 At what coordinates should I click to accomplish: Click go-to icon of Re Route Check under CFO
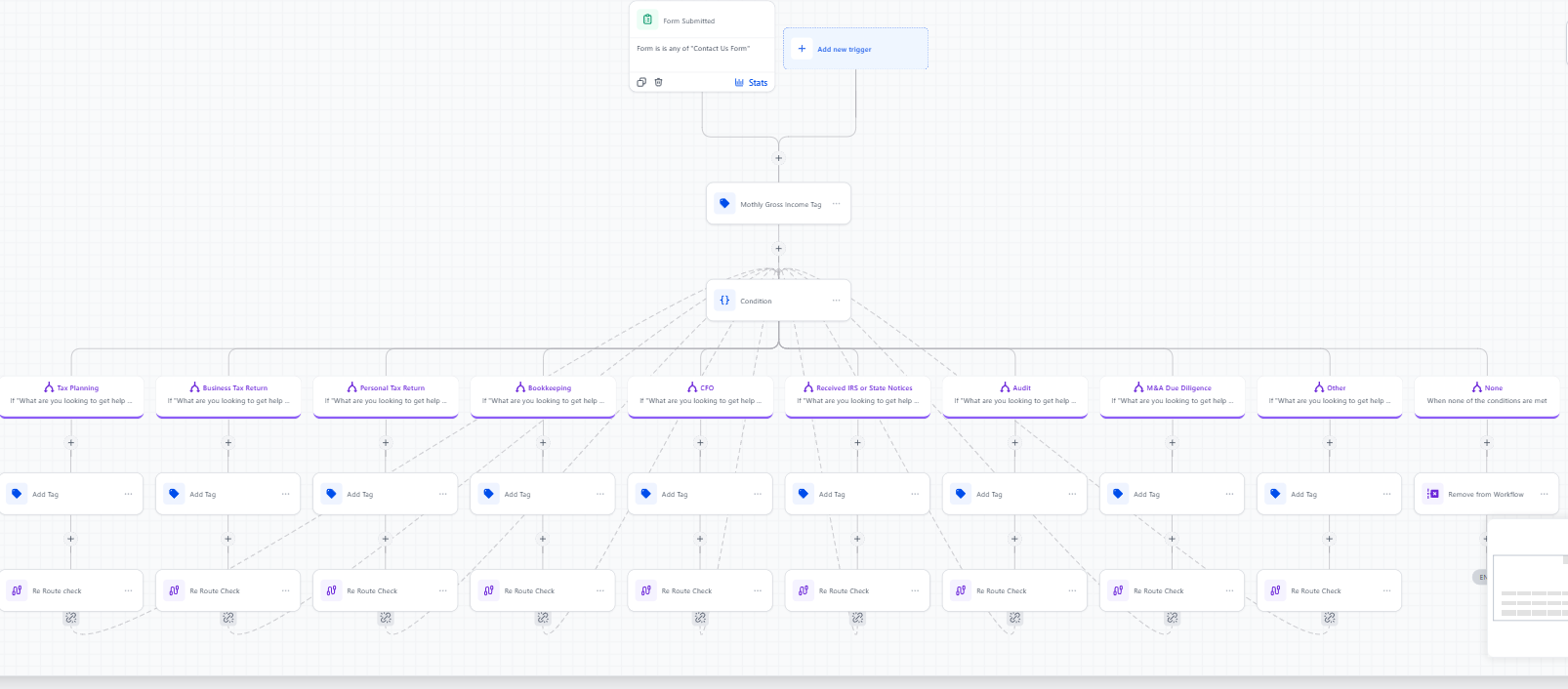click(x=646, y=590)
